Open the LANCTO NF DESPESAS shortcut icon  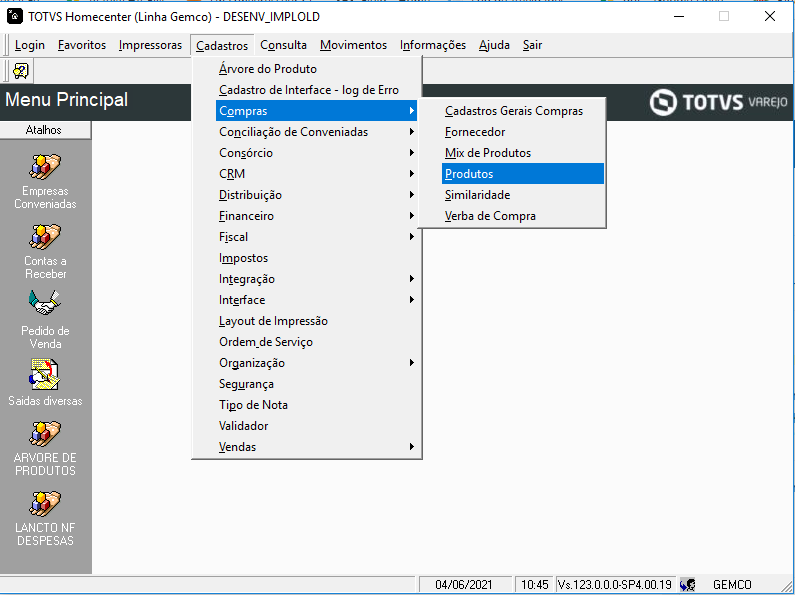45,504
